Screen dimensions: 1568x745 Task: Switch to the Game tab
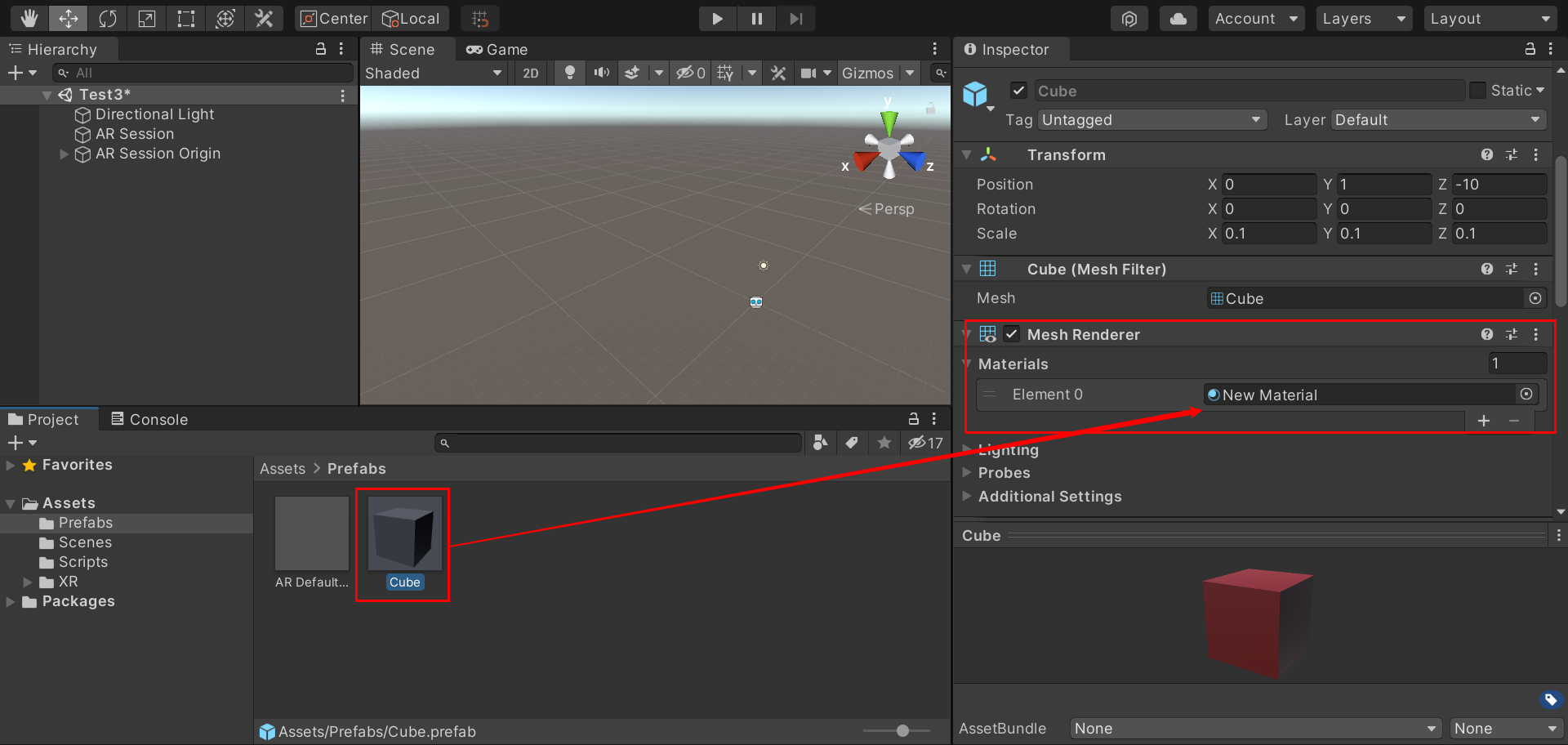(497, 49)
